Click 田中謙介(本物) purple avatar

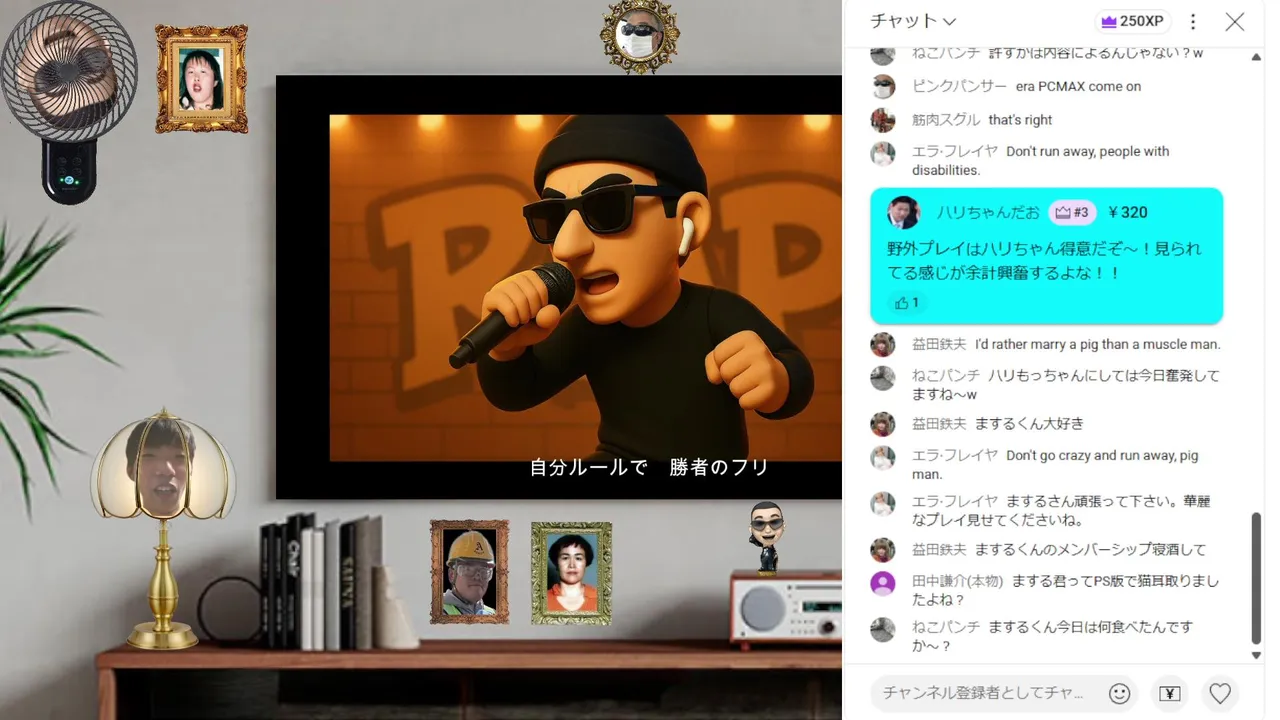883,583
